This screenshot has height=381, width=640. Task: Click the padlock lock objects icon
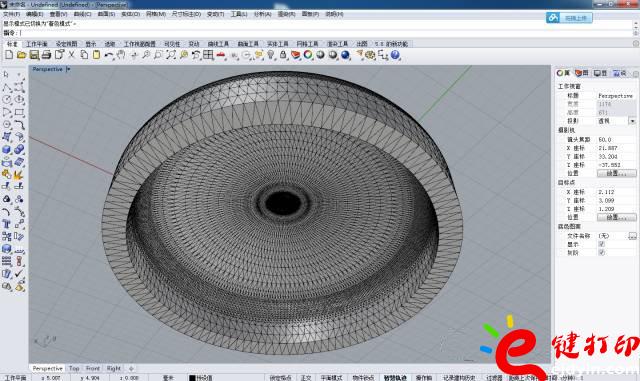point(283,55)
